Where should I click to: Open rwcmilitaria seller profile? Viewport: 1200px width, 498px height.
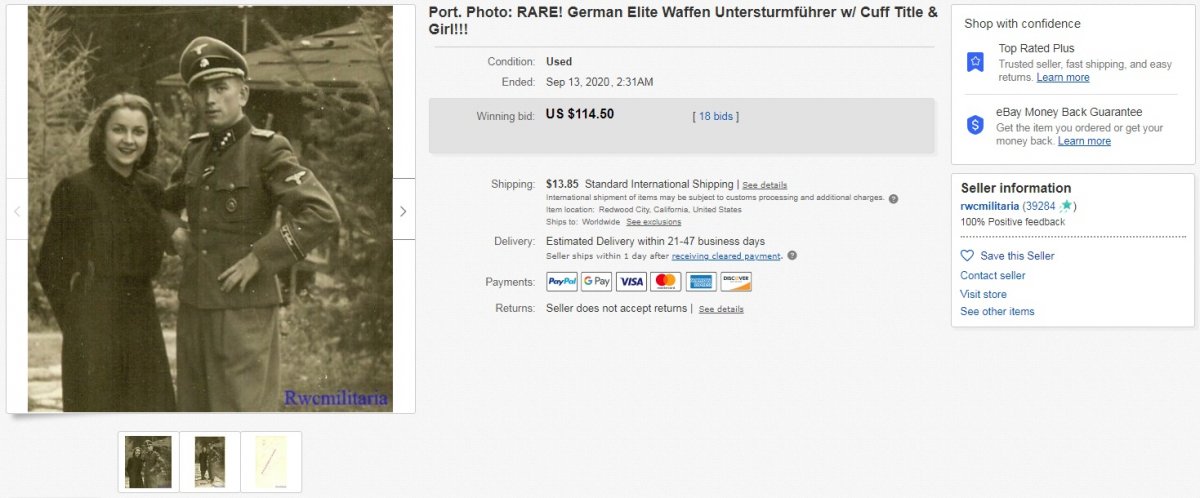pos(990,206)
